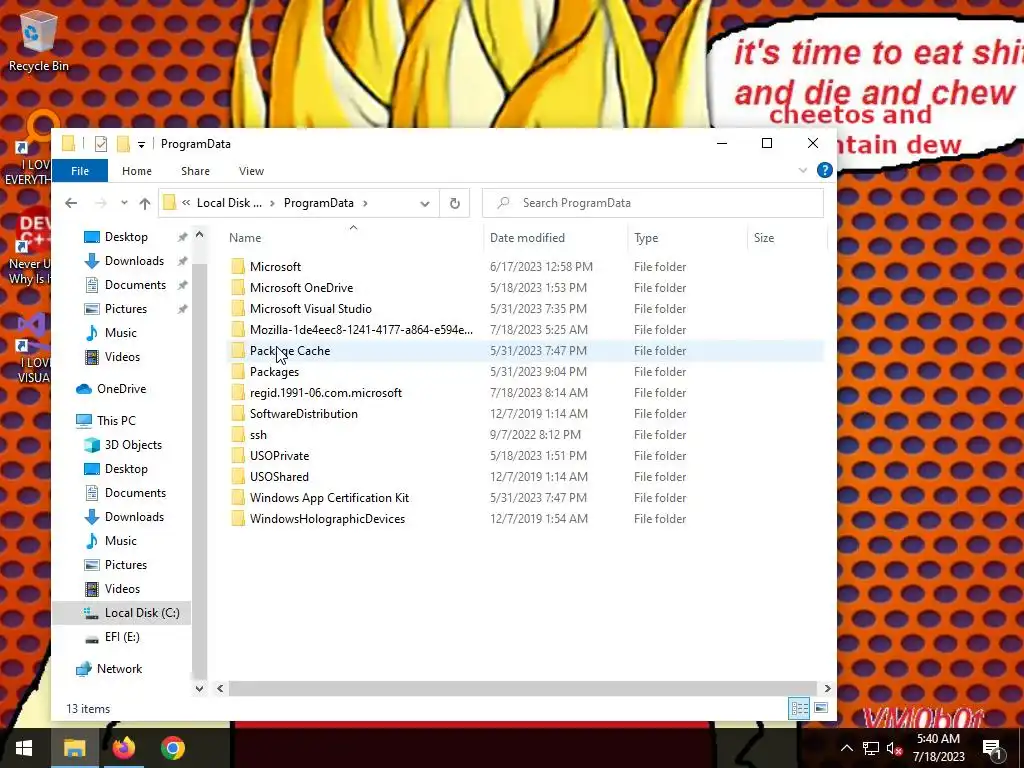Viewport: 1024px width, 768px height.
Task: Open the taskbar clock showing 5:40 AM
Action: (x=938, y=748)
